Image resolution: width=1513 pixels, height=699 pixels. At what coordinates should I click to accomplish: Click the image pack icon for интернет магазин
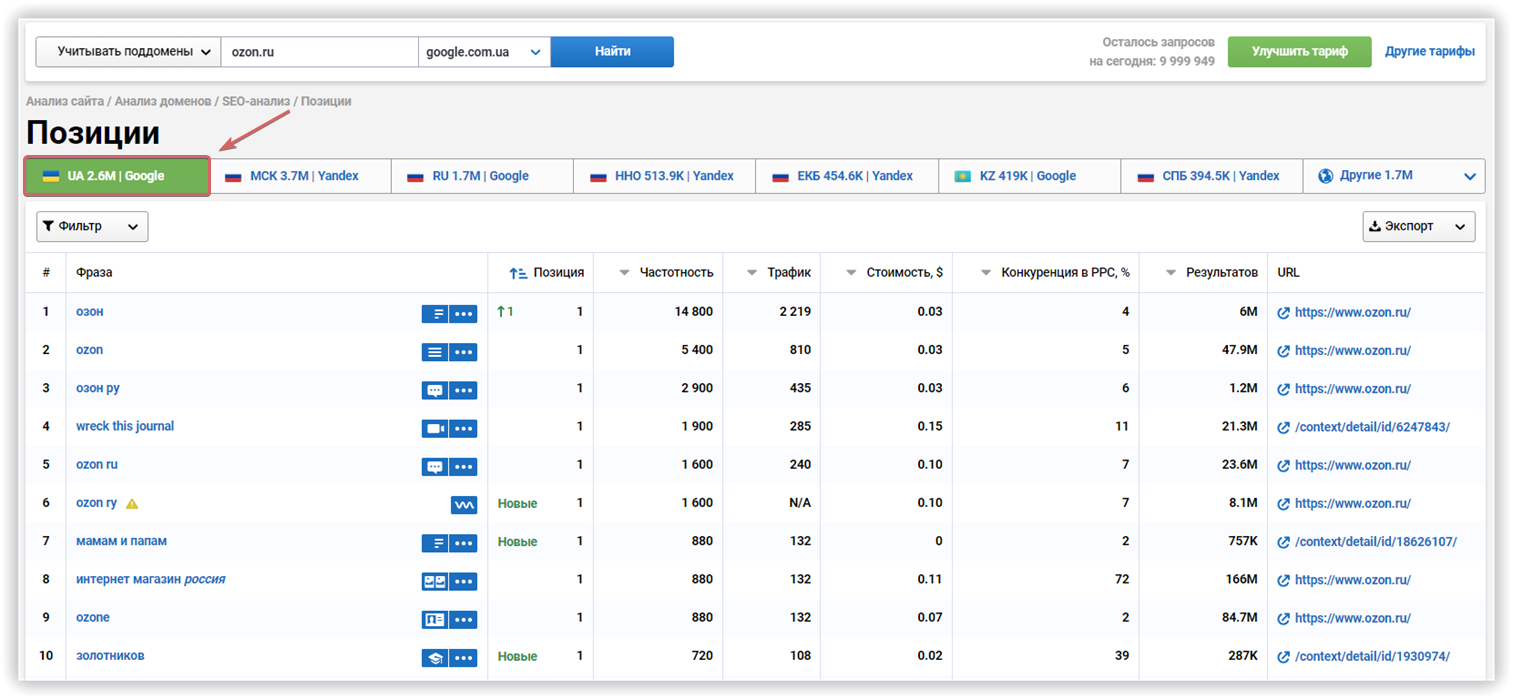pos(434,581)
